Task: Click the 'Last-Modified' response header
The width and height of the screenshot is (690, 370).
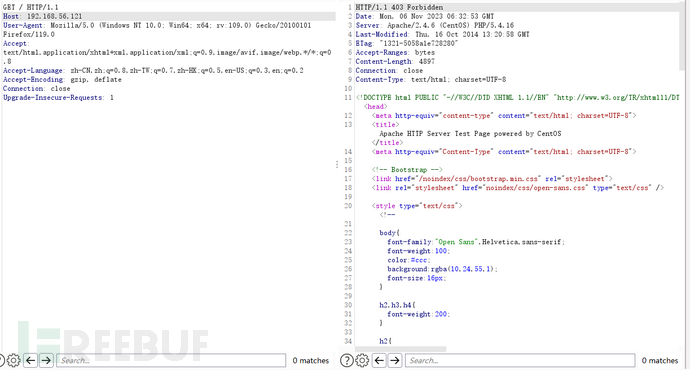Action: tap(442, 34)
